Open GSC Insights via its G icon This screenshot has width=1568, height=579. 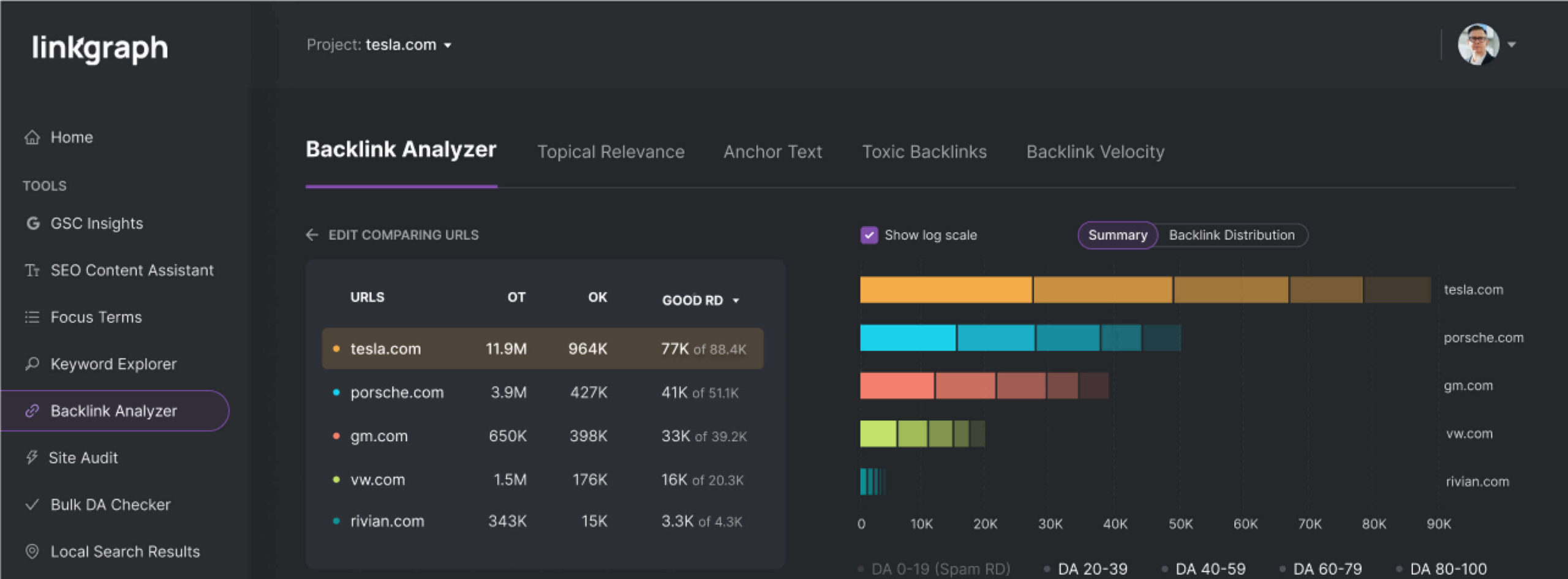[33, 223]
